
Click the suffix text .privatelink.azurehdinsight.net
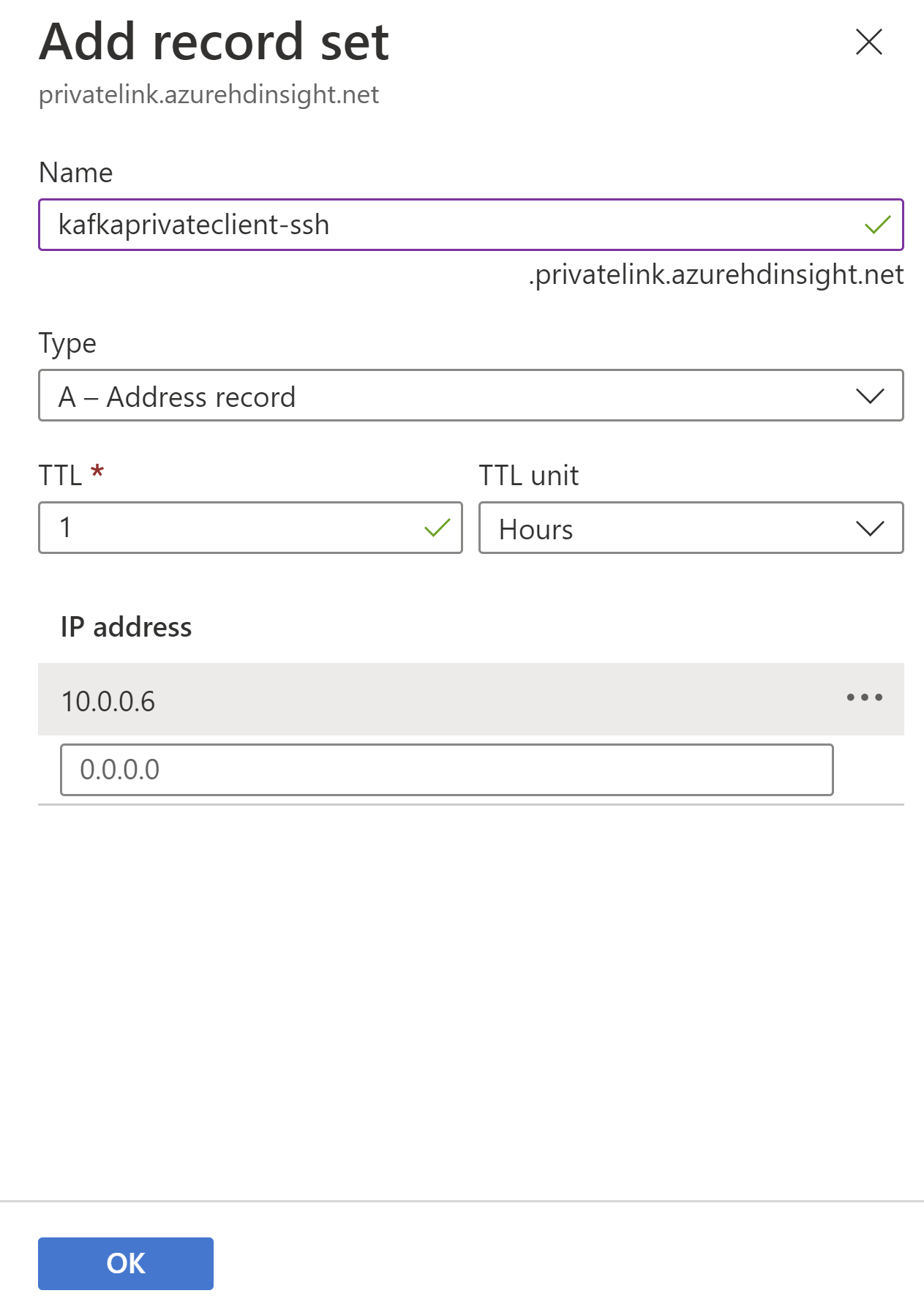pos(715,276)
